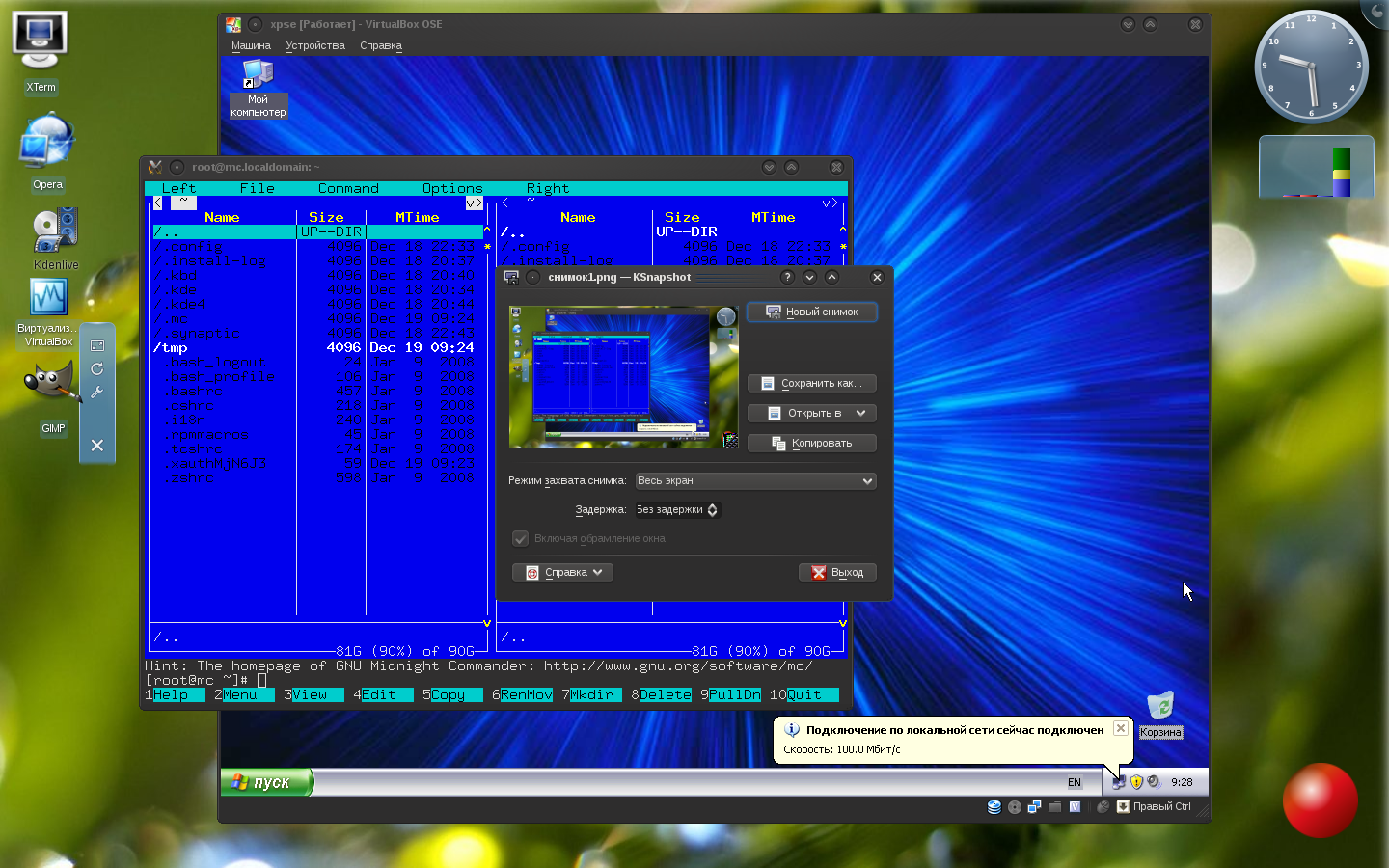Remove the widget with the X handle

97,446
